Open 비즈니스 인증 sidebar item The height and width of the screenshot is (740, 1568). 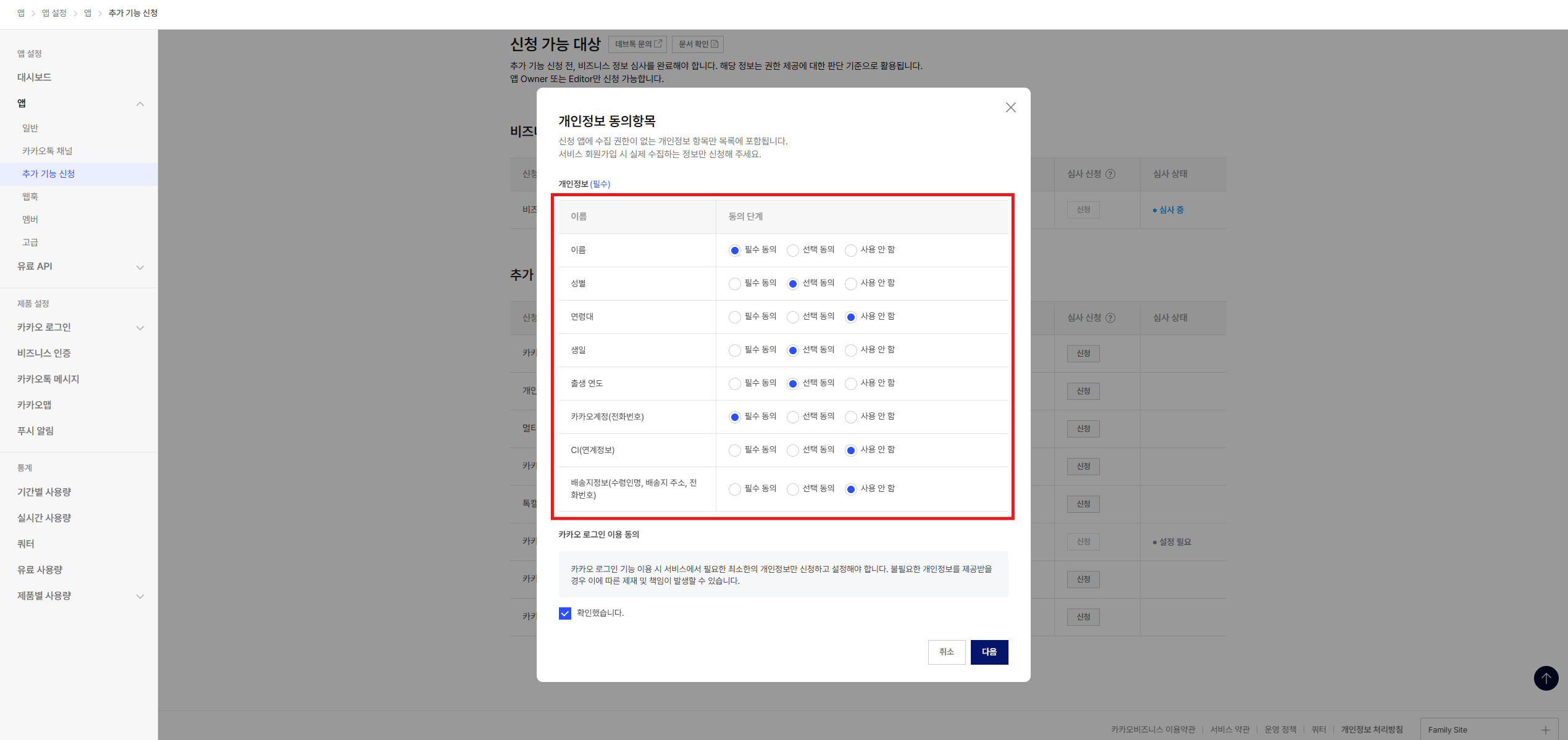(x=44, y=353)
